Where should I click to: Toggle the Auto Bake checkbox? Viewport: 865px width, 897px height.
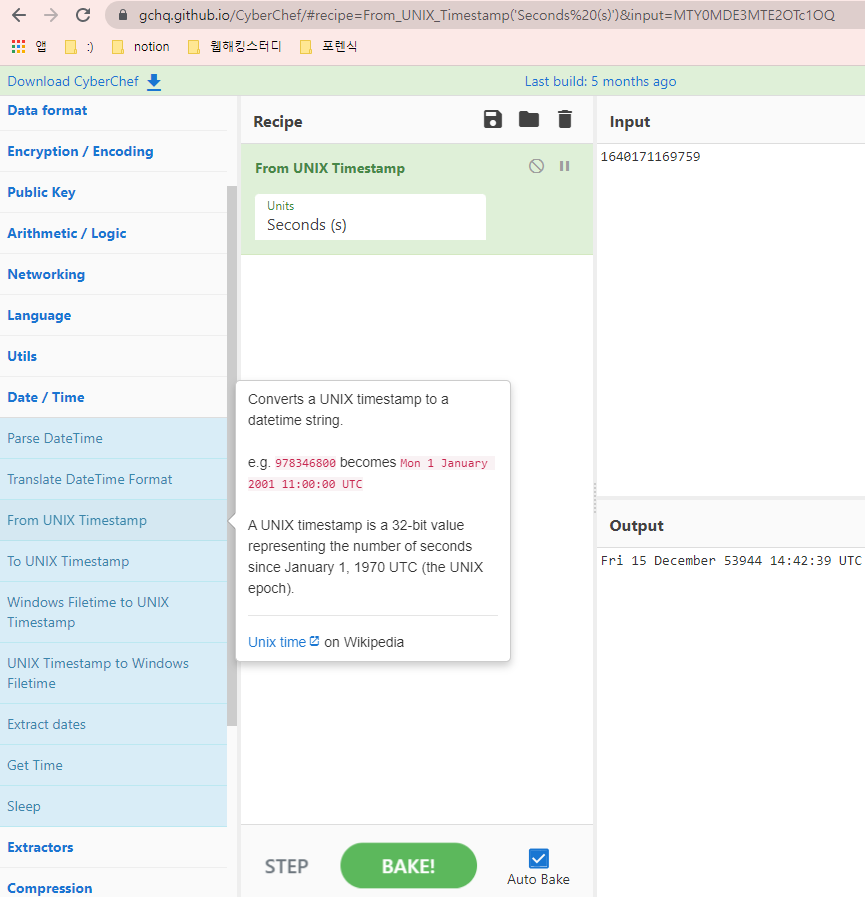point(538,859)
